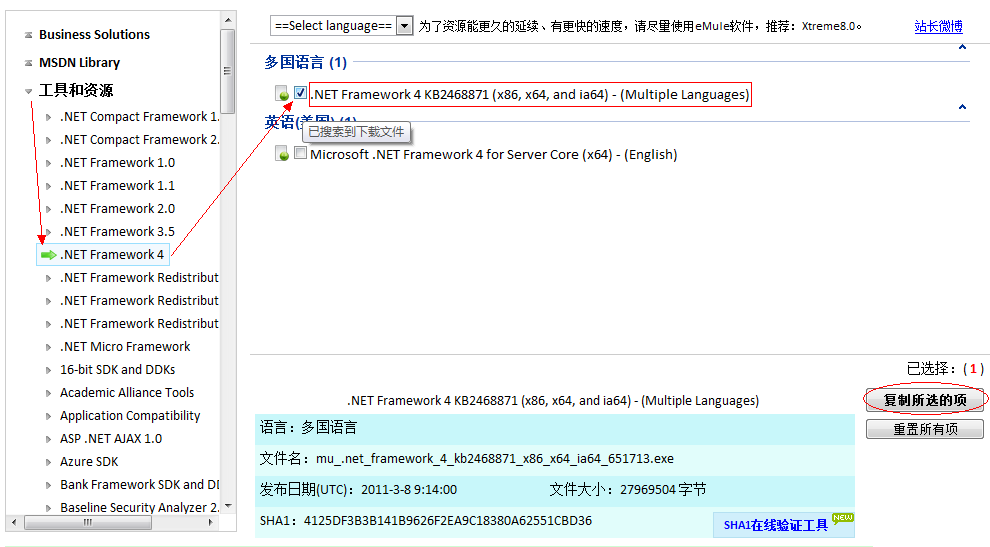Select Application Compatibility tree item
The width and height of the screenshot is (990, 547).
point(130,416)
